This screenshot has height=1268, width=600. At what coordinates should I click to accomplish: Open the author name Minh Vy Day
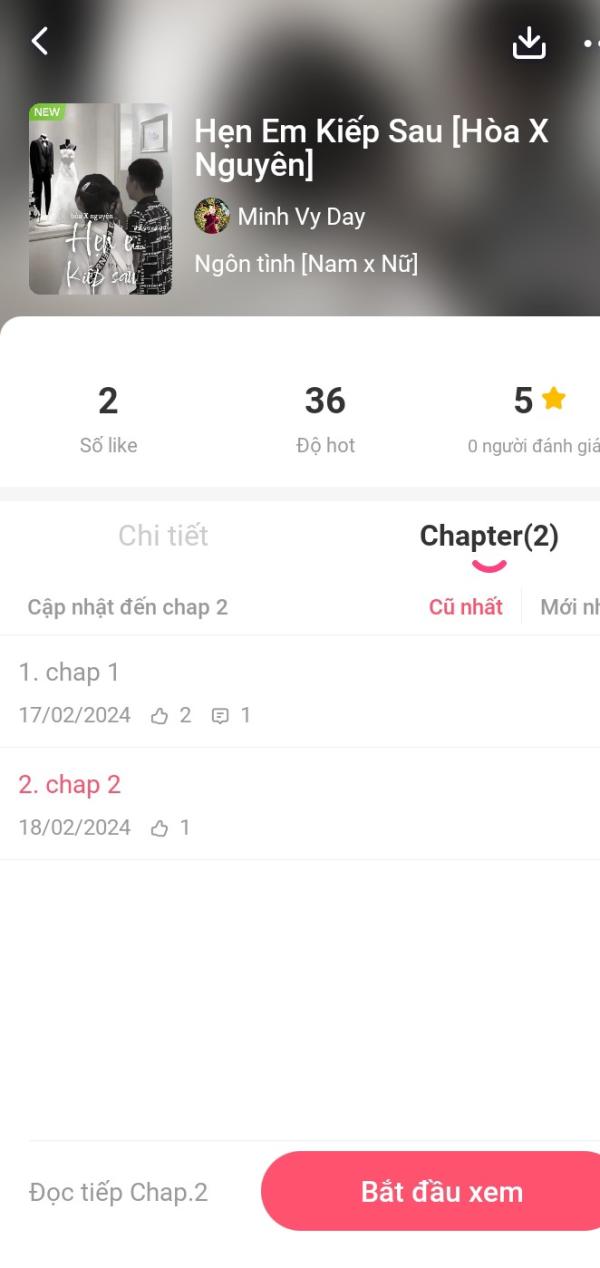click(301, 217)
